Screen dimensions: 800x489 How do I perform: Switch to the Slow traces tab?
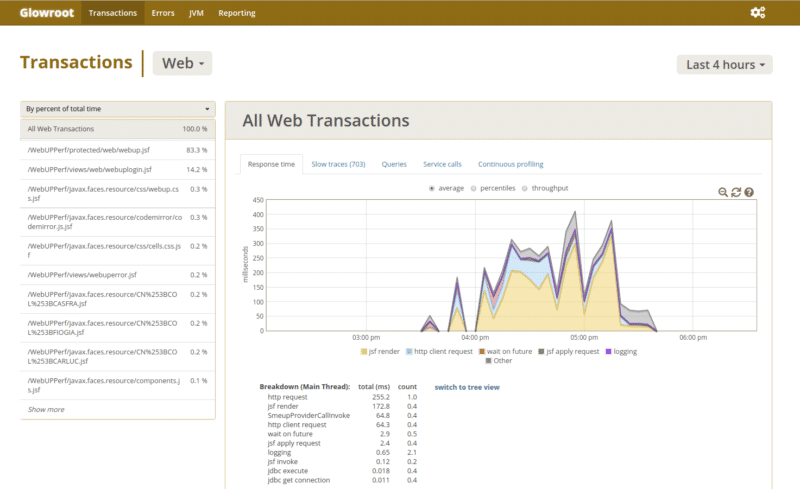click(x=338, y=164)
